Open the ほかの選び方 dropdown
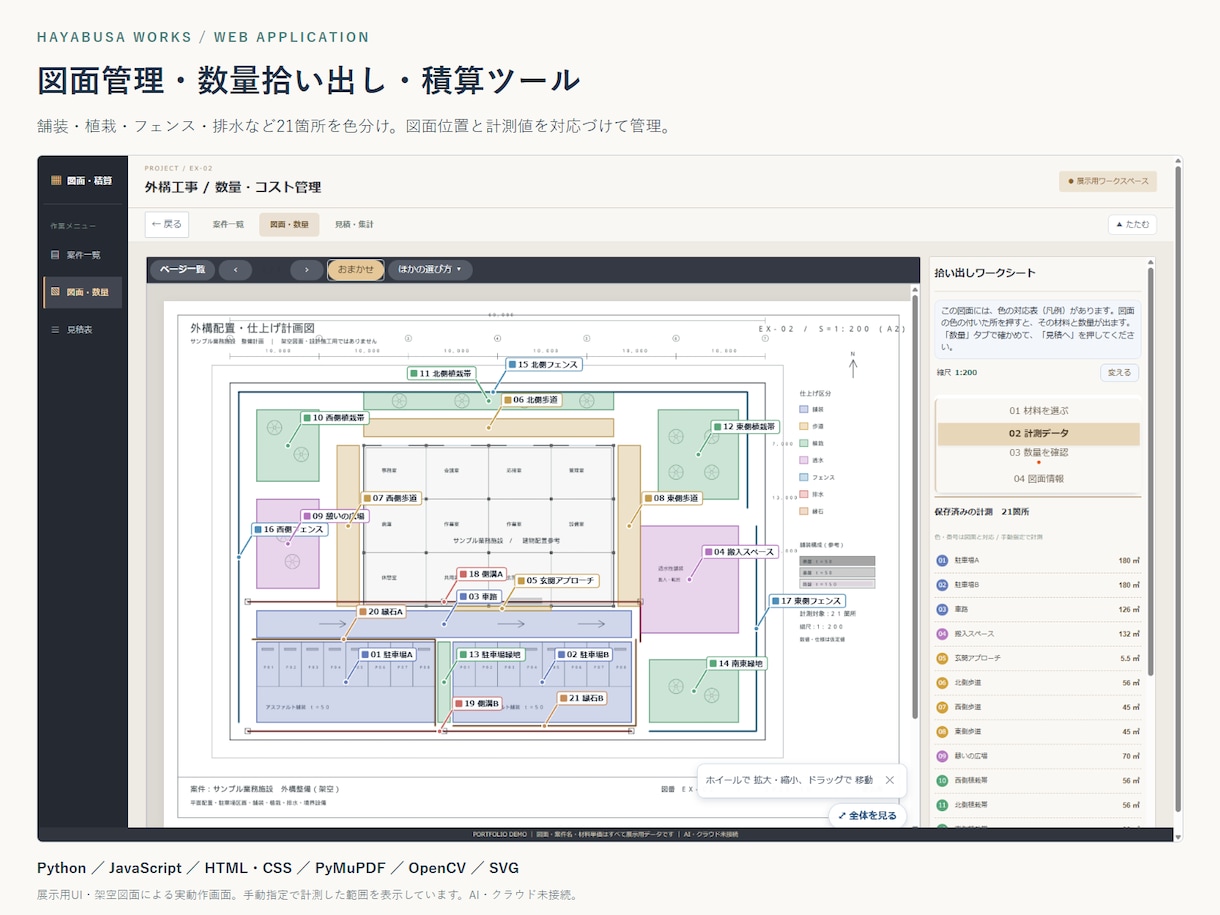1220x915 pixels. tap(430, 269)
